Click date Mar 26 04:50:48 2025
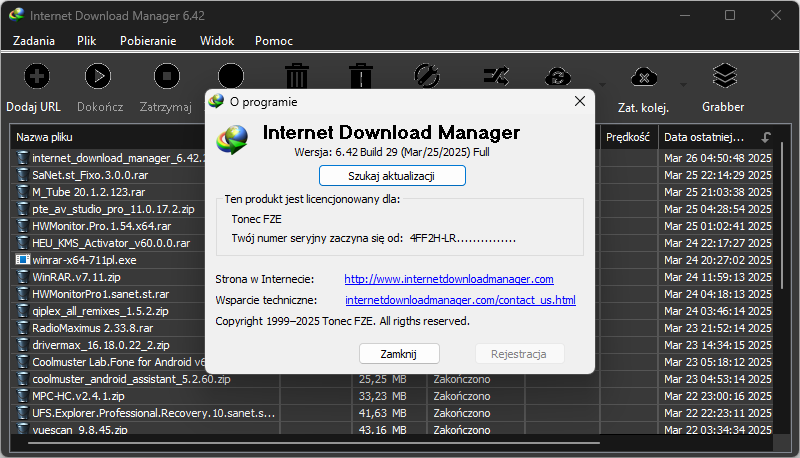The image size is (800, 458). (718, 158)
